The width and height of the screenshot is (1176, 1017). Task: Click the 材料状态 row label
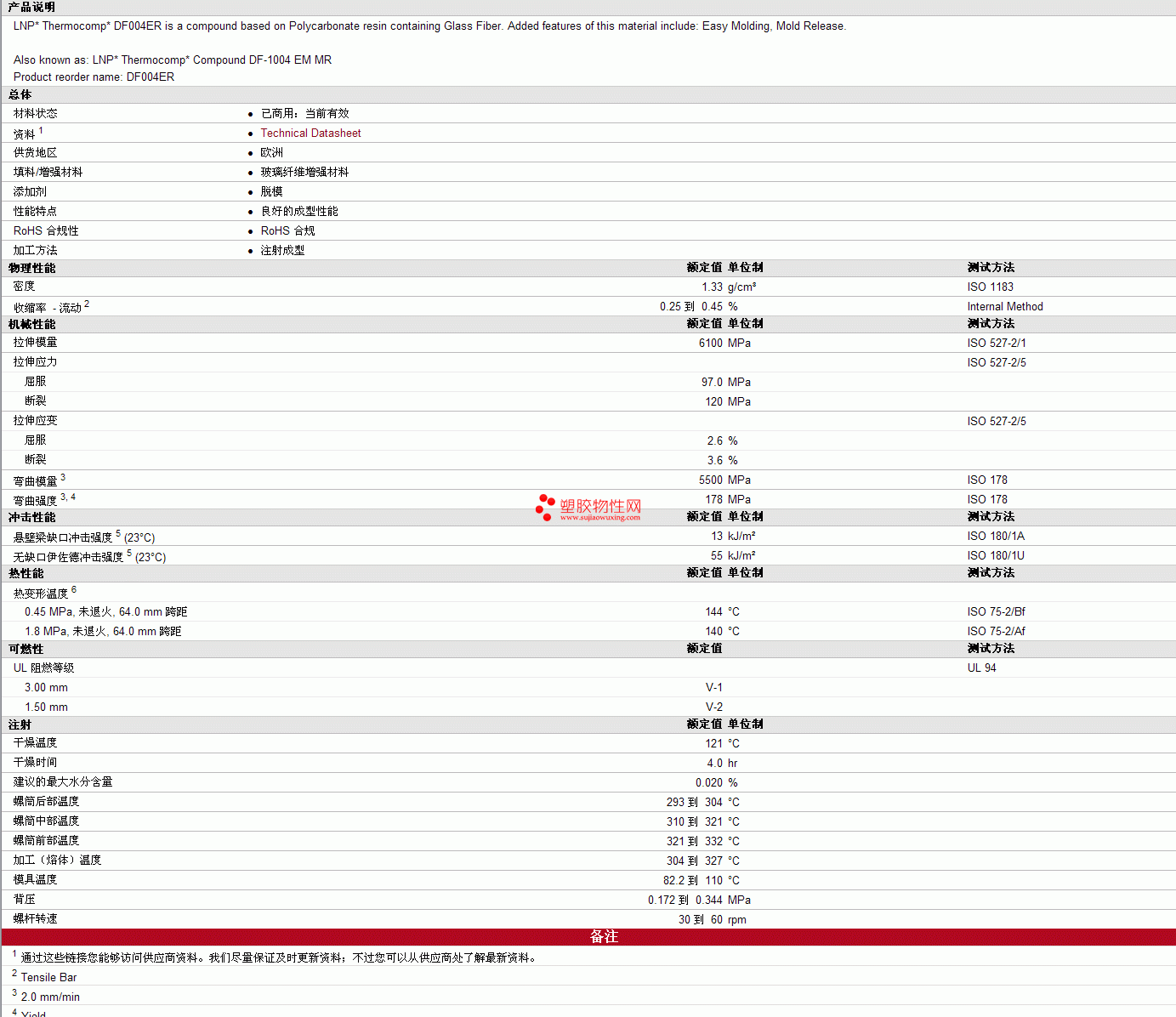[36, 114]
